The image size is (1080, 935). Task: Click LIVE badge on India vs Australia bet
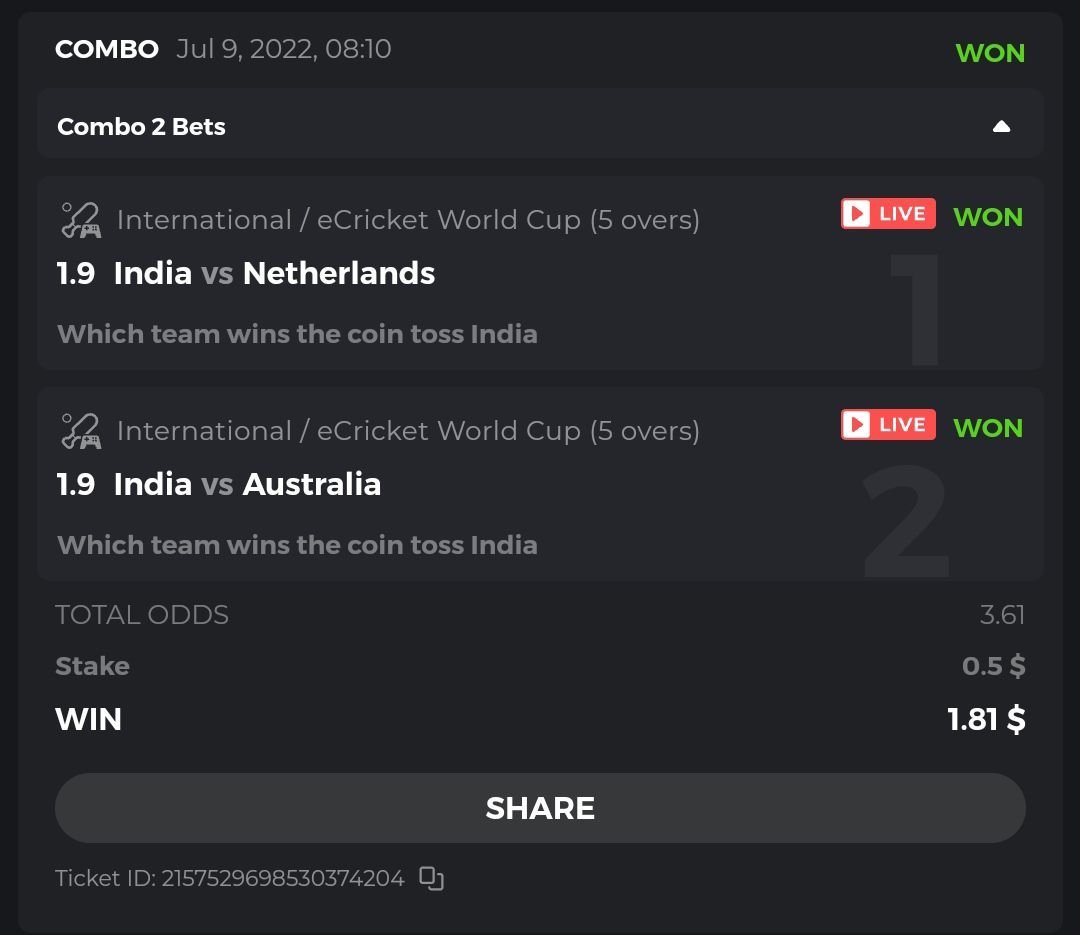pyautogui.click(x=888, y=425)
